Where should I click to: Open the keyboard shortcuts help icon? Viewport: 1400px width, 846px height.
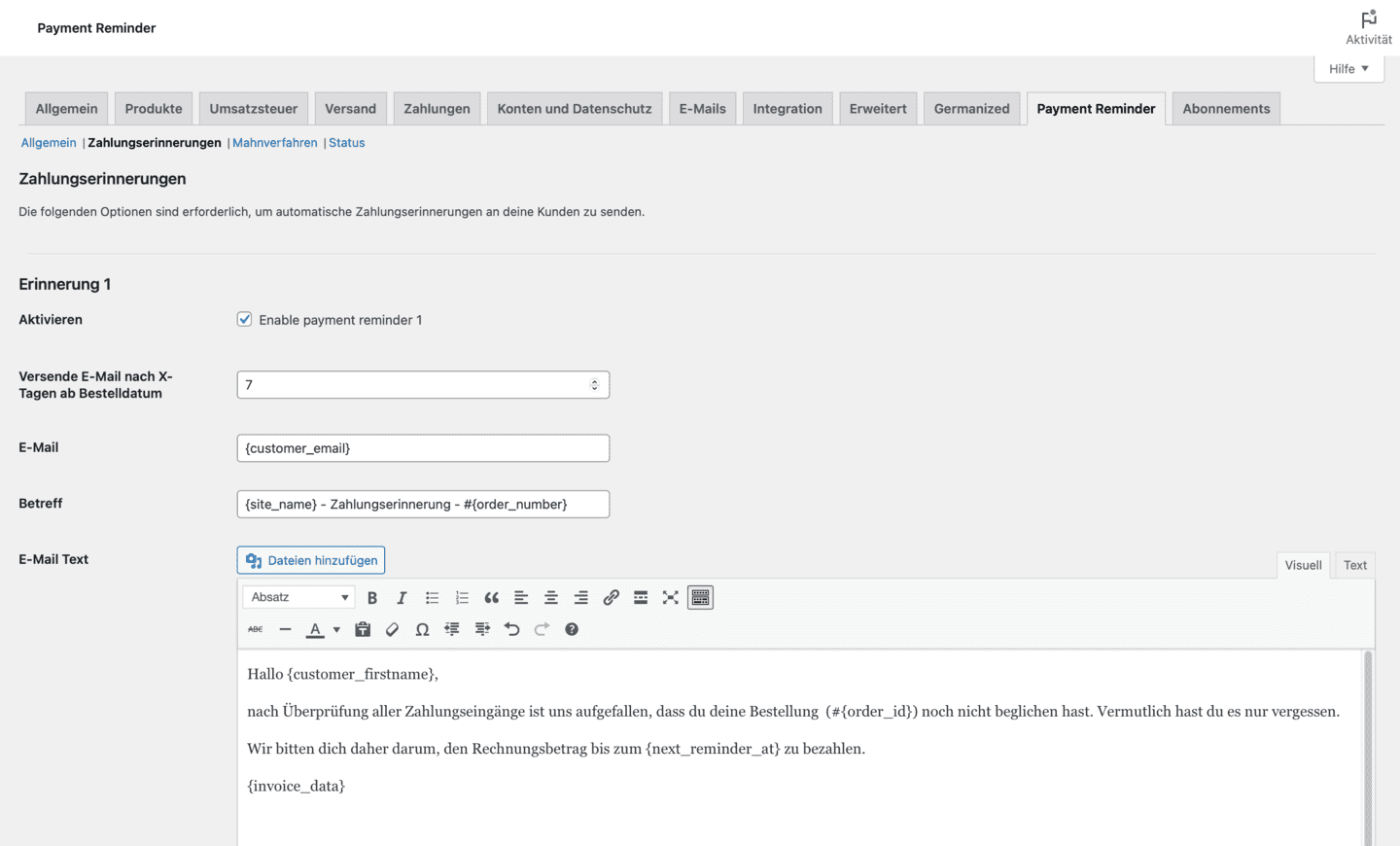572,630
